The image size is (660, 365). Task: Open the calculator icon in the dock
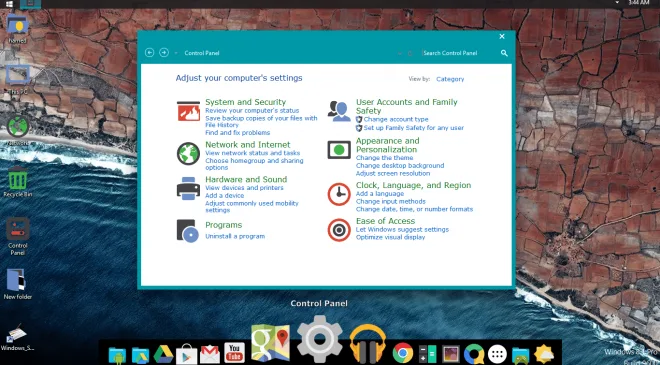(x=428, y=354)
